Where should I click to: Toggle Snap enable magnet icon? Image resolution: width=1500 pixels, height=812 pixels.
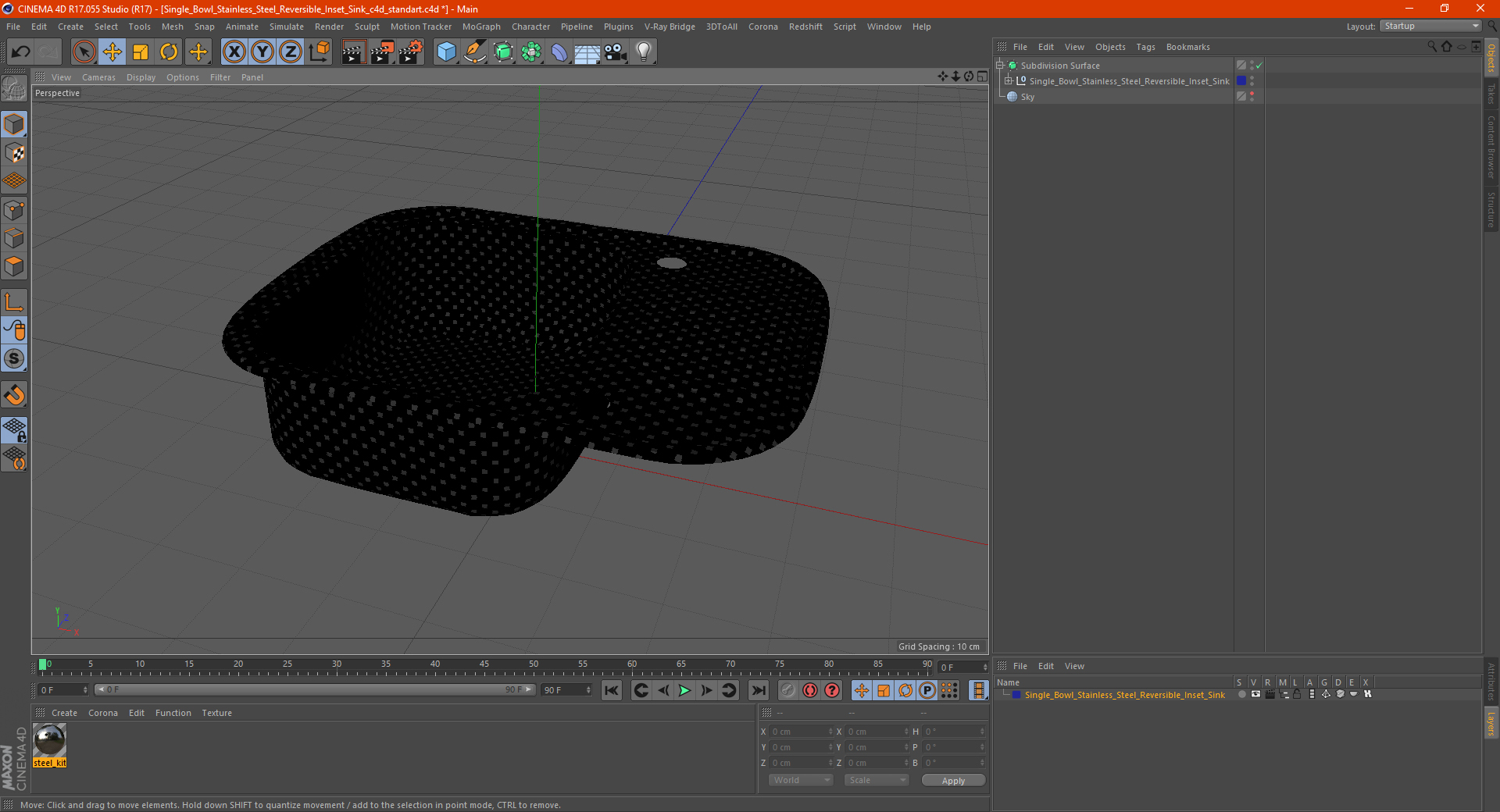14,395
